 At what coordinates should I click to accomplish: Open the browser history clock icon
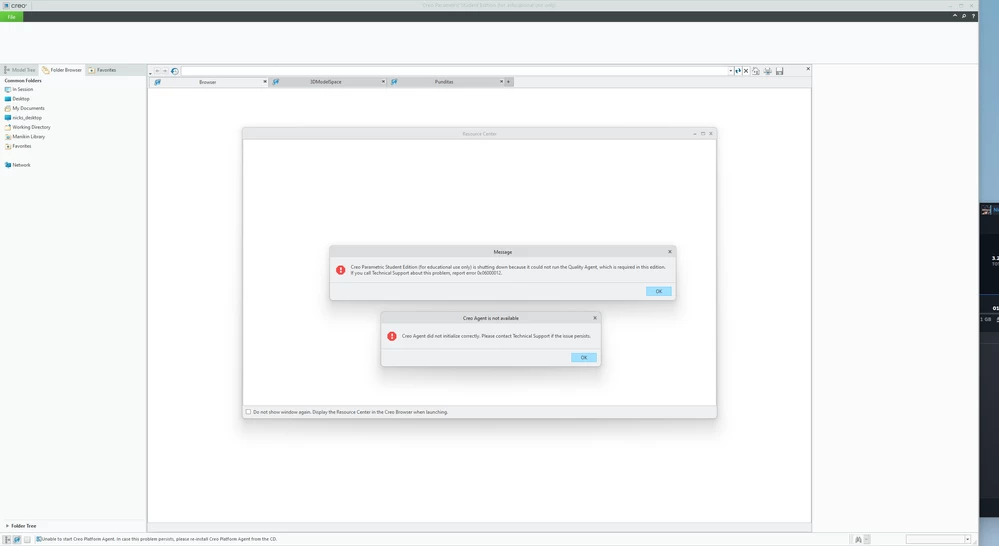[x=175, y=71]
